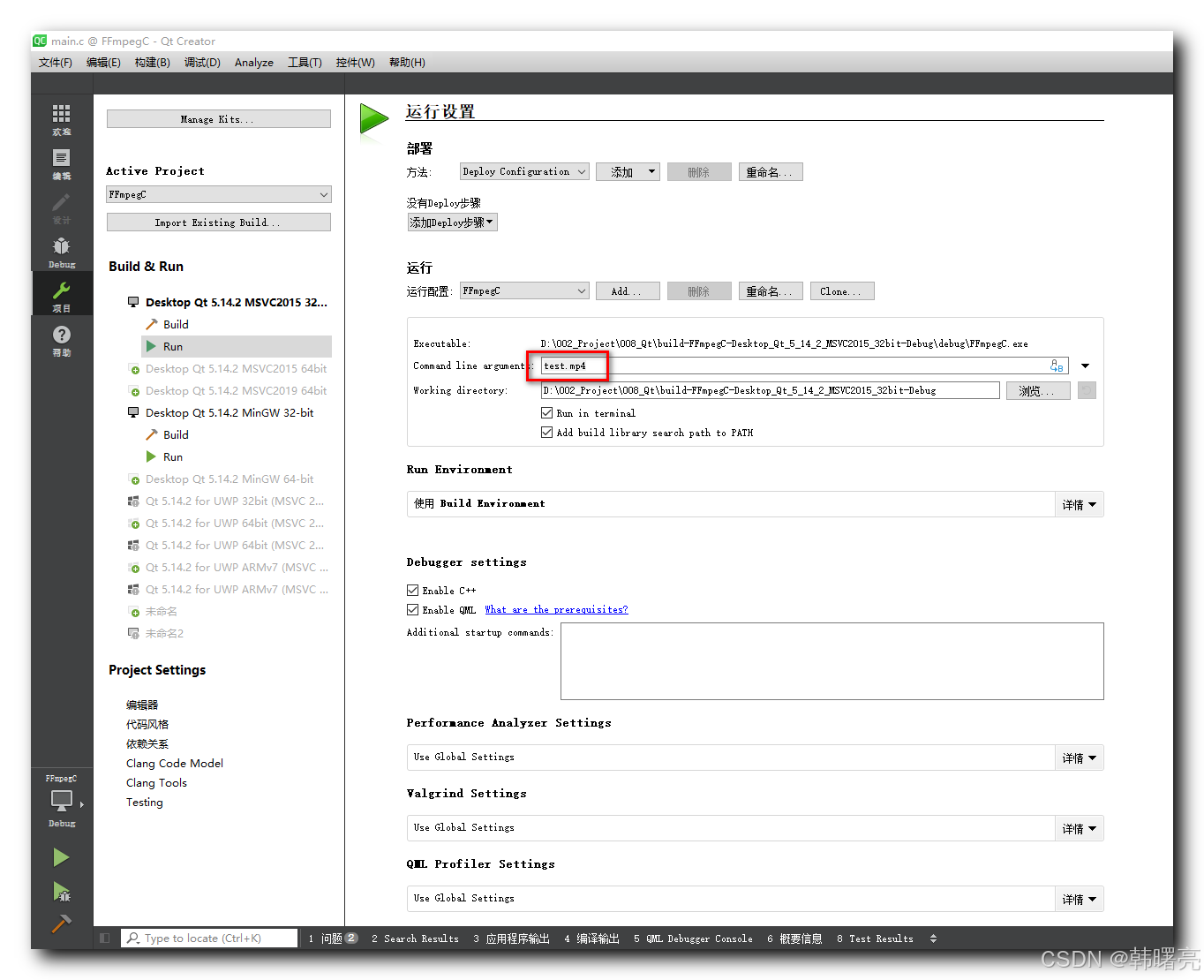Click the play icon of MinGW Run
This screenshot has width=1204, height=980.
(x=151, y=456)
